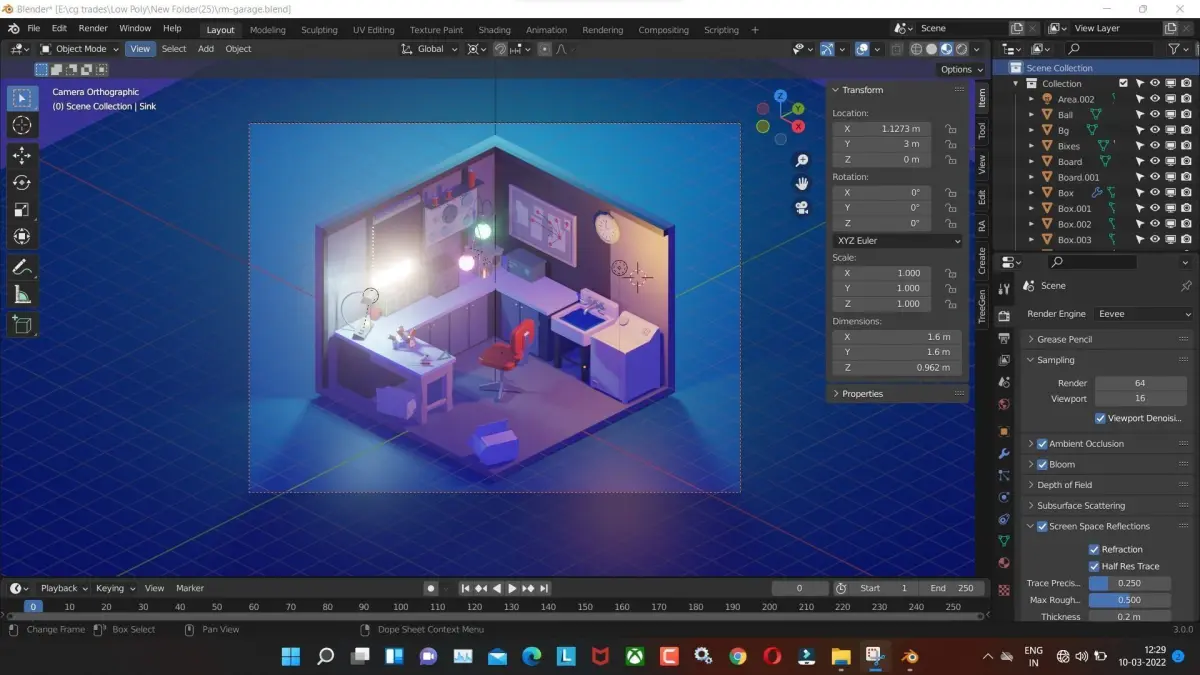Expand Bixes object in outliner
Screen dimensions: 1200x675
point(1032,146)
